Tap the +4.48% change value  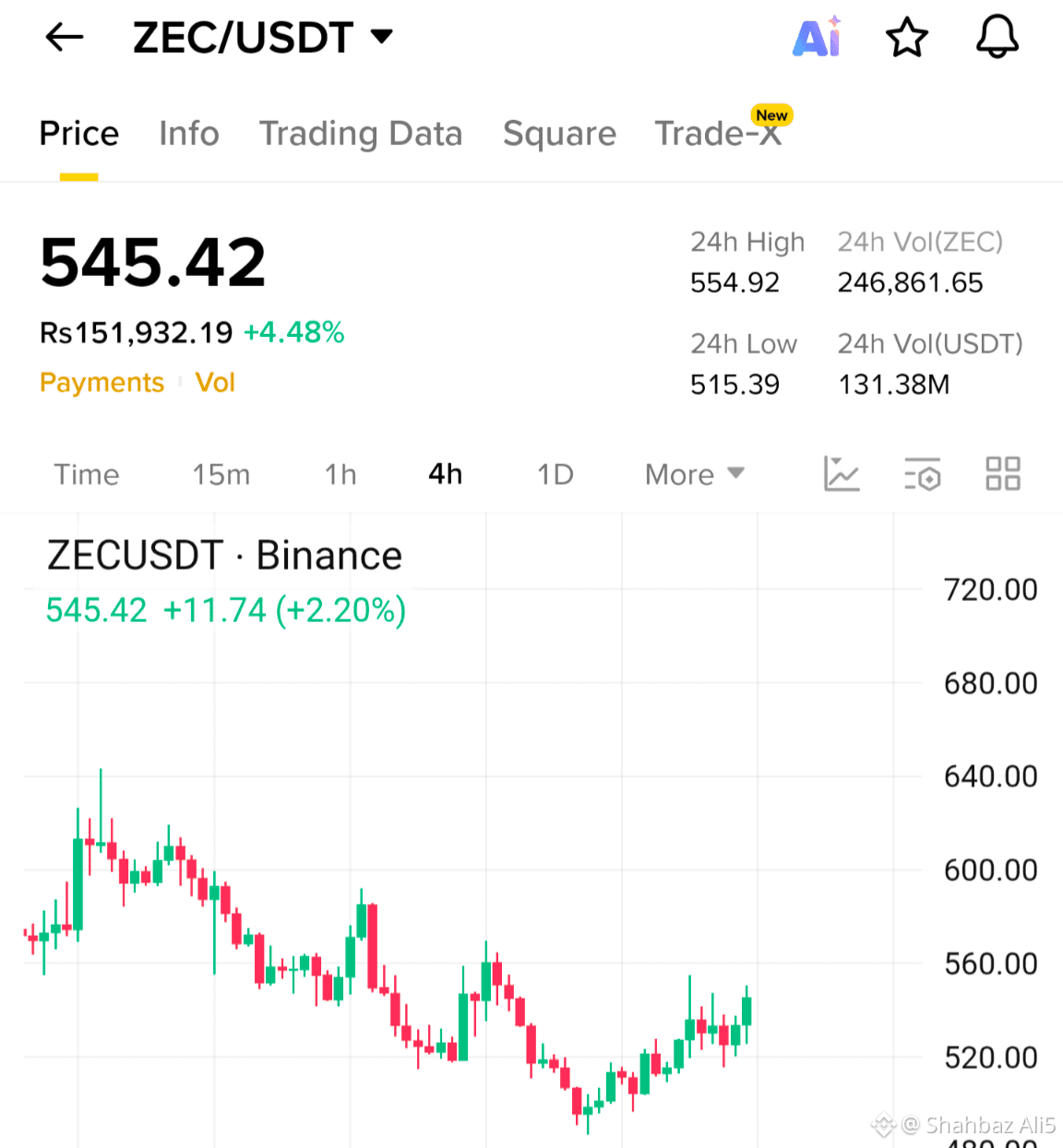tap(294, 332)
